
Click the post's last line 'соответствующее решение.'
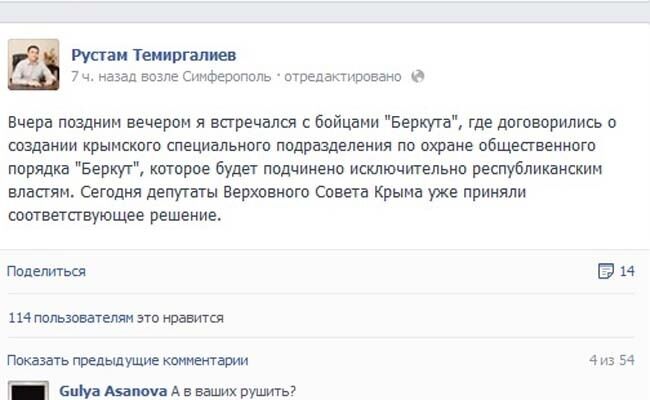click(x=112, y=214)
